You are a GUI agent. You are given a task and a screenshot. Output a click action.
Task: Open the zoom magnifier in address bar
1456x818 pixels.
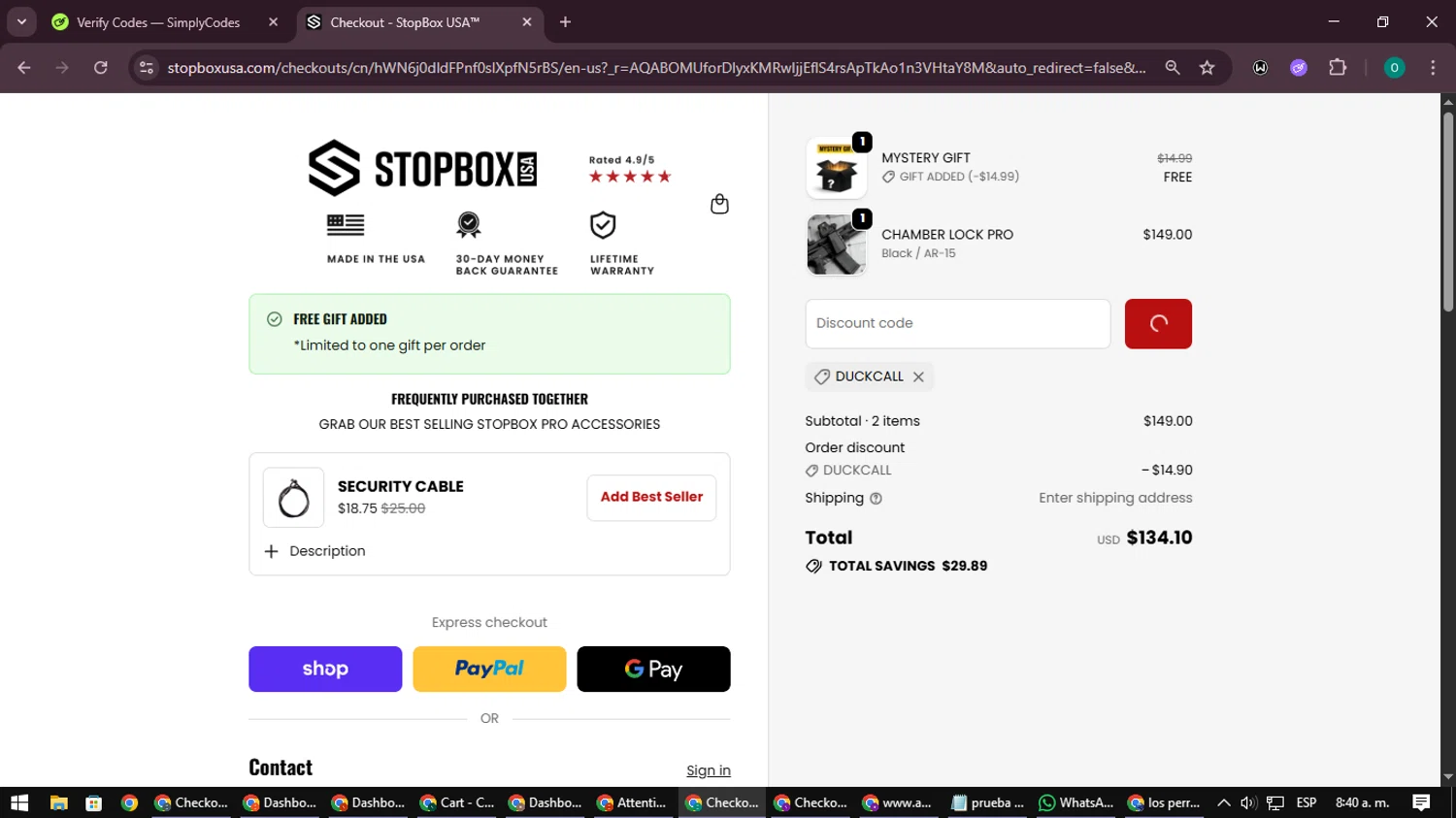[x=1173, y=68]
